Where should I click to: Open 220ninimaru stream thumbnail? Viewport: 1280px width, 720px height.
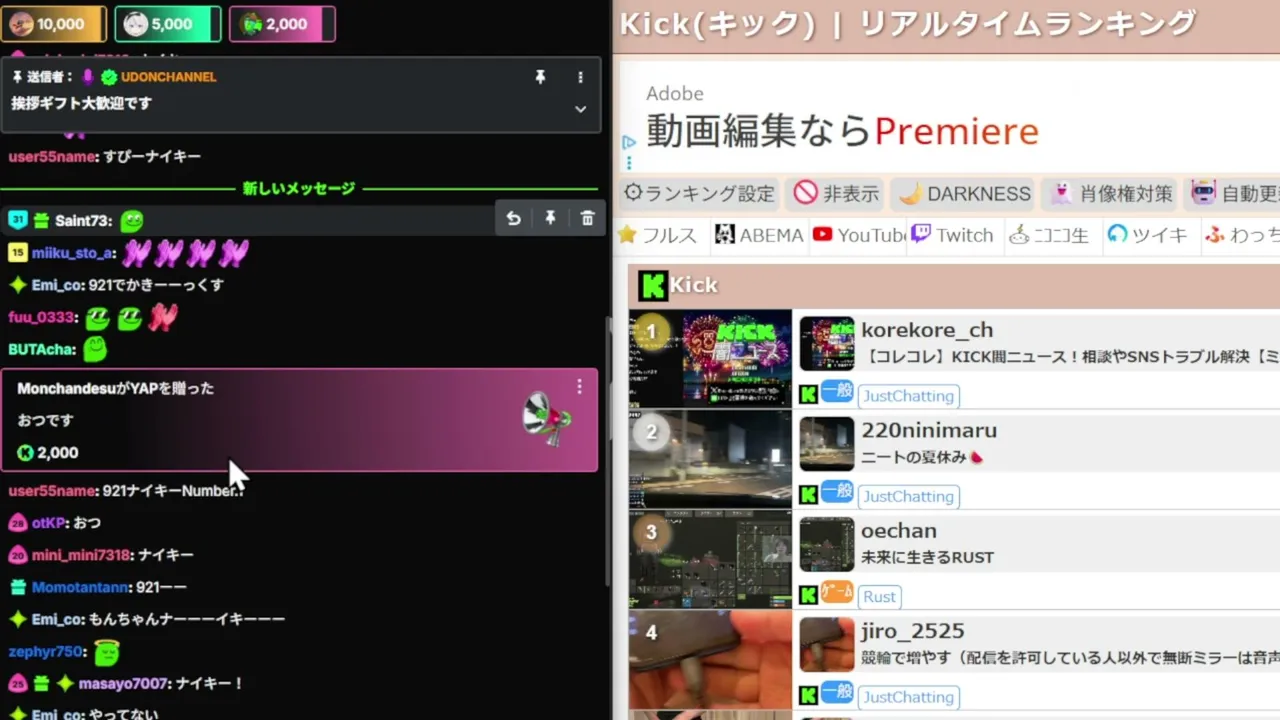coord(710,458)
